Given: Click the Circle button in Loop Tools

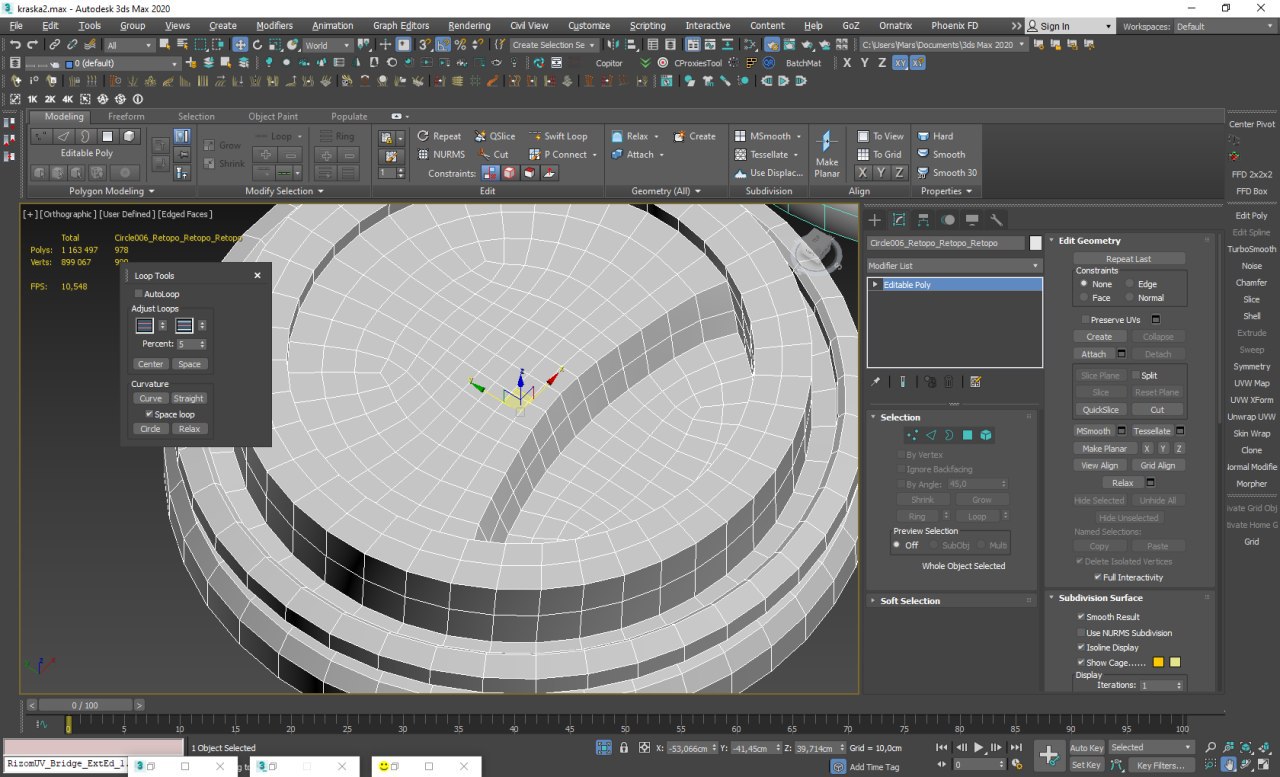Looking at the screenshot, I should pos(150,429).
